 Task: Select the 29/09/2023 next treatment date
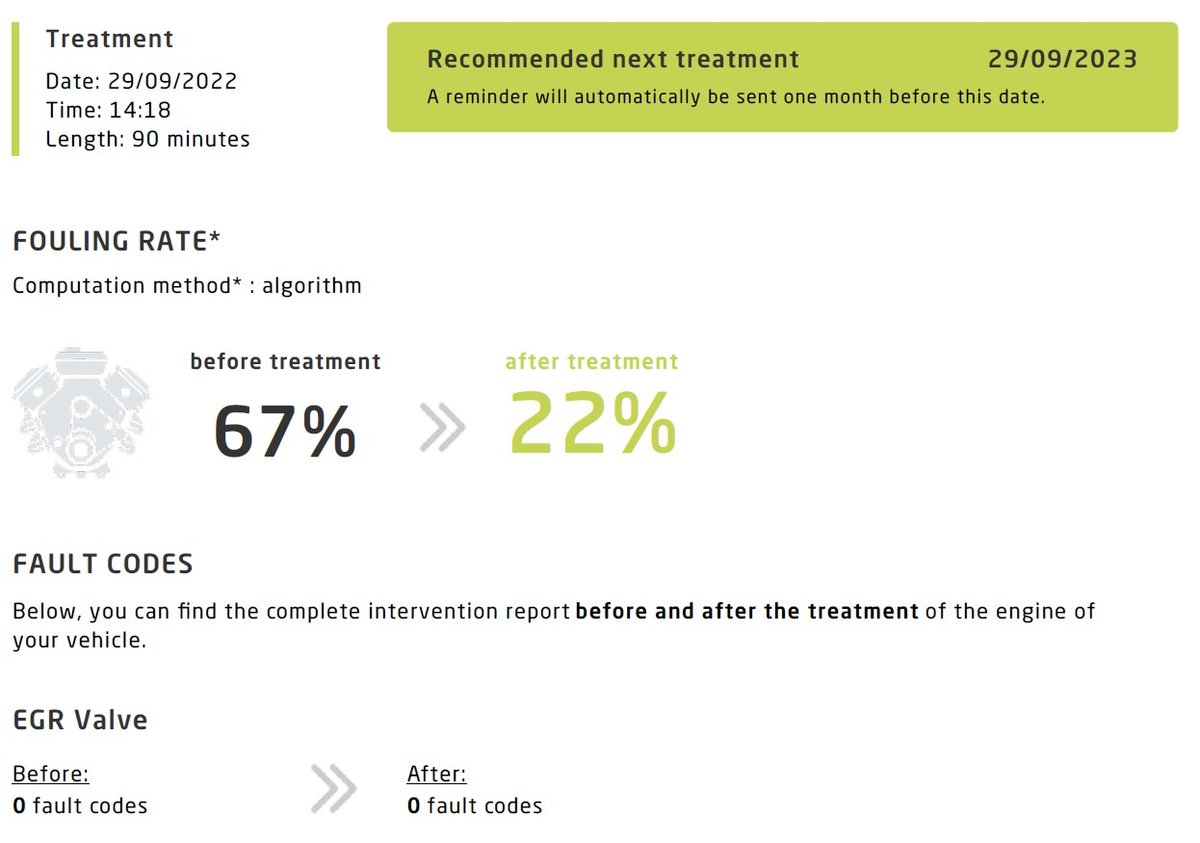1063,59
